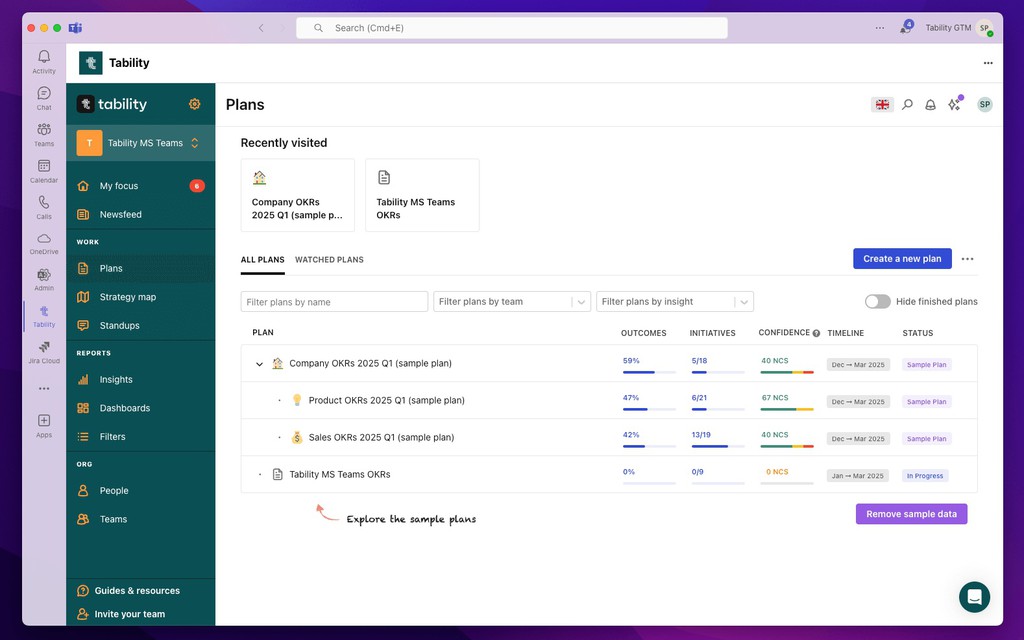Collapse the Company OKRs 2025 Q1 plan row
1024x640 pixels.
[x=258, y=363]
